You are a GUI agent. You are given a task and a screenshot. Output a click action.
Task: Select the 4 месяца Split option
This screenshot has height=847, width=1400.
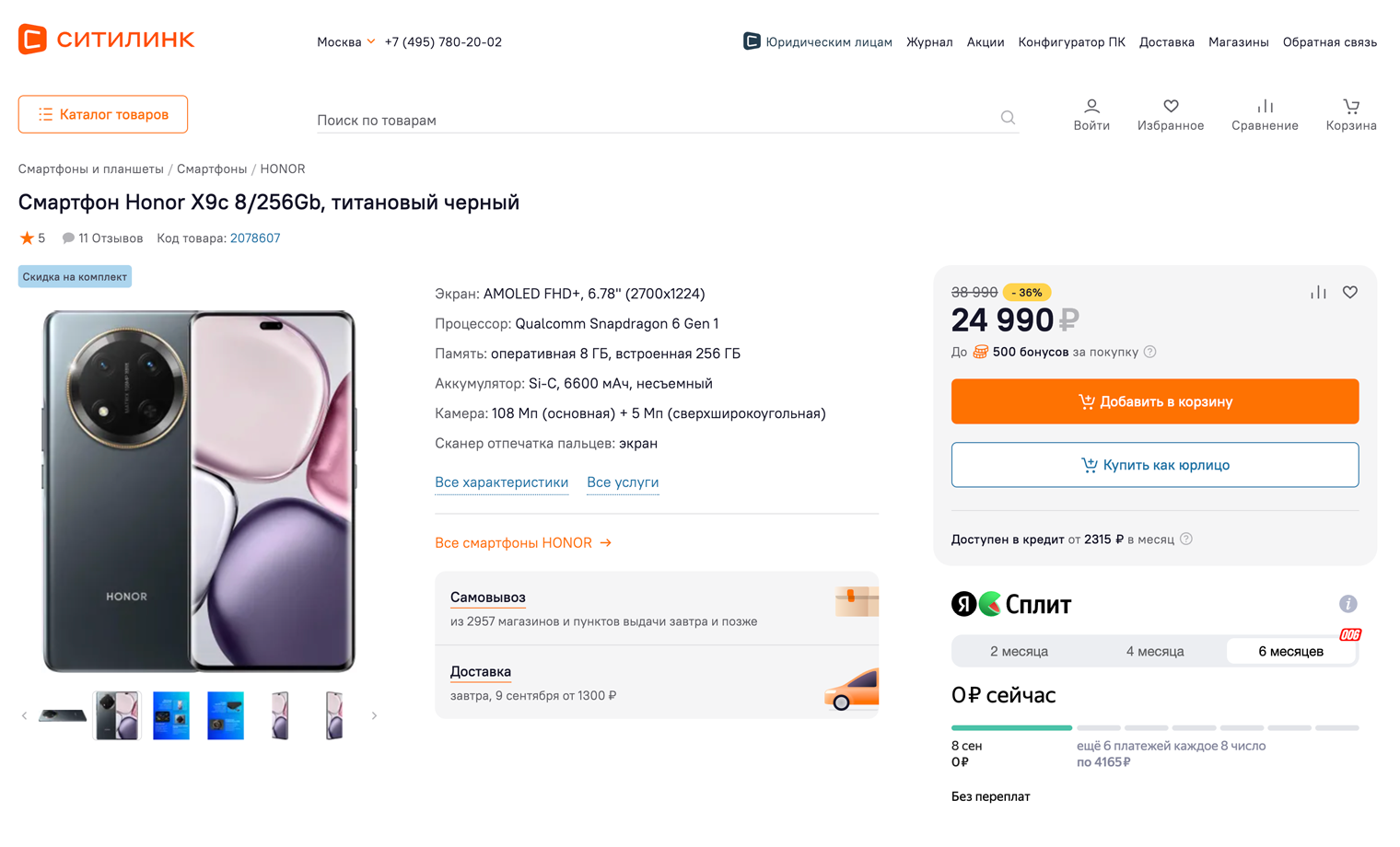[x=1155, y=652]
